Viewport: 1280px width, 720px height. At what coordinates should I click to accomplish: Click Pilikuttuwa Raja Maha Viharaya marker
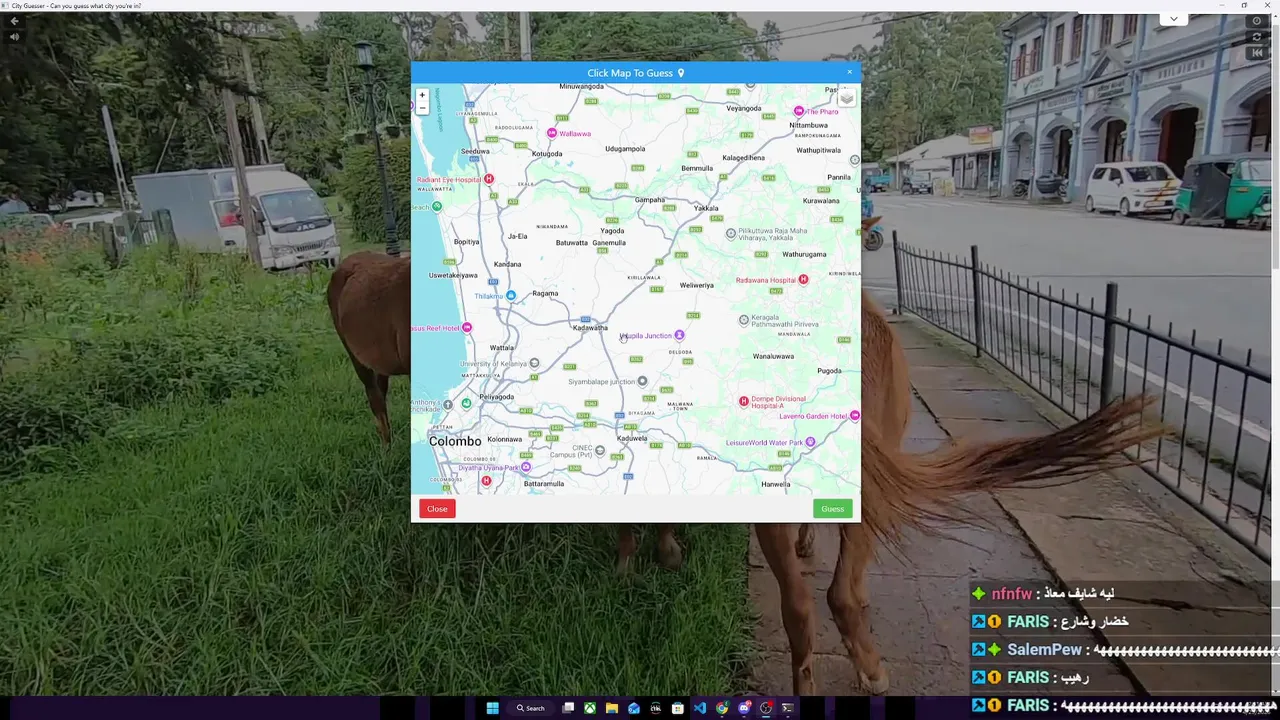pos(730,234)
